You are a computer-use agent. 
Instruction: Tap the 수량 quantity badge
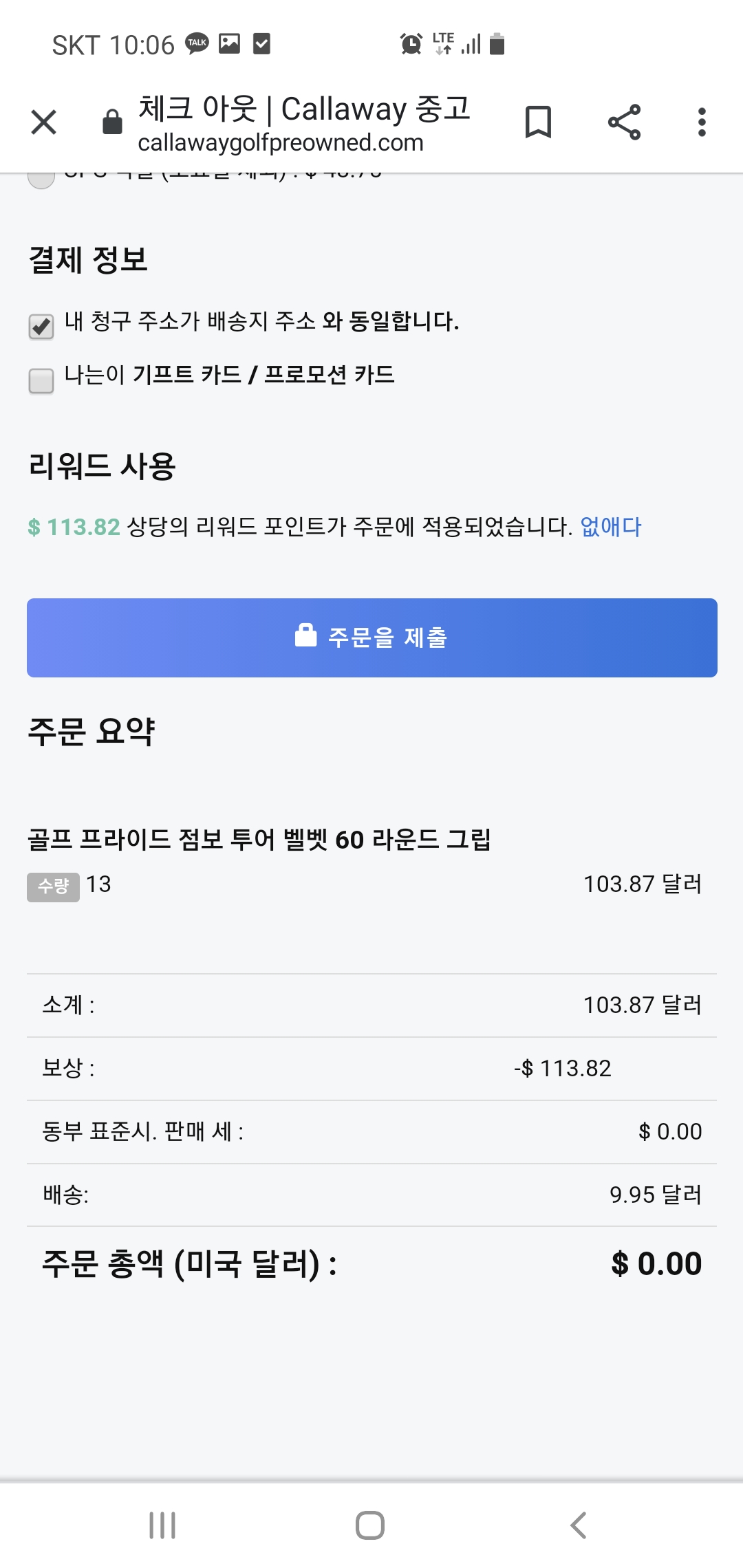(x=53, y=886)
